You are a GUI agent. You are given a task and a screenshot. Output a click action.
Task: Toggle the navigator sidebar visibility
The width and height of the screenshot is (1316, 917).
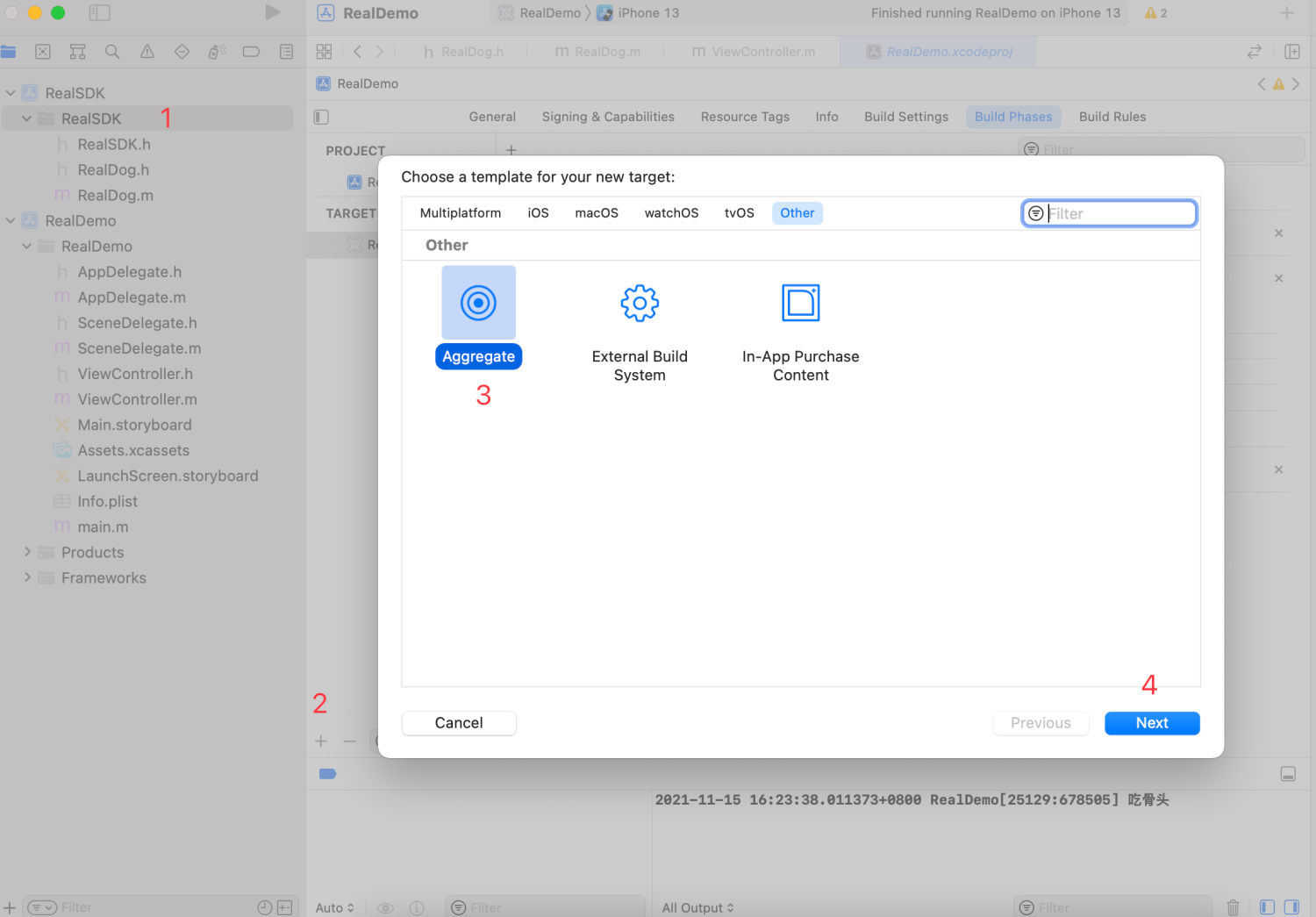[99, 12]
